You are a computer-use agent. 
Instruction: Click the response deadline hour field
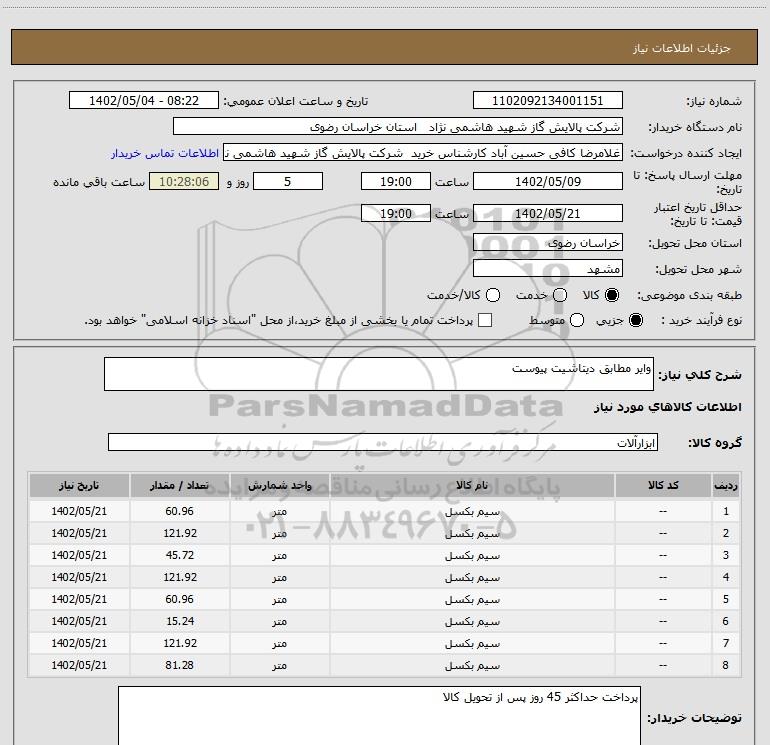coord(396,182)
